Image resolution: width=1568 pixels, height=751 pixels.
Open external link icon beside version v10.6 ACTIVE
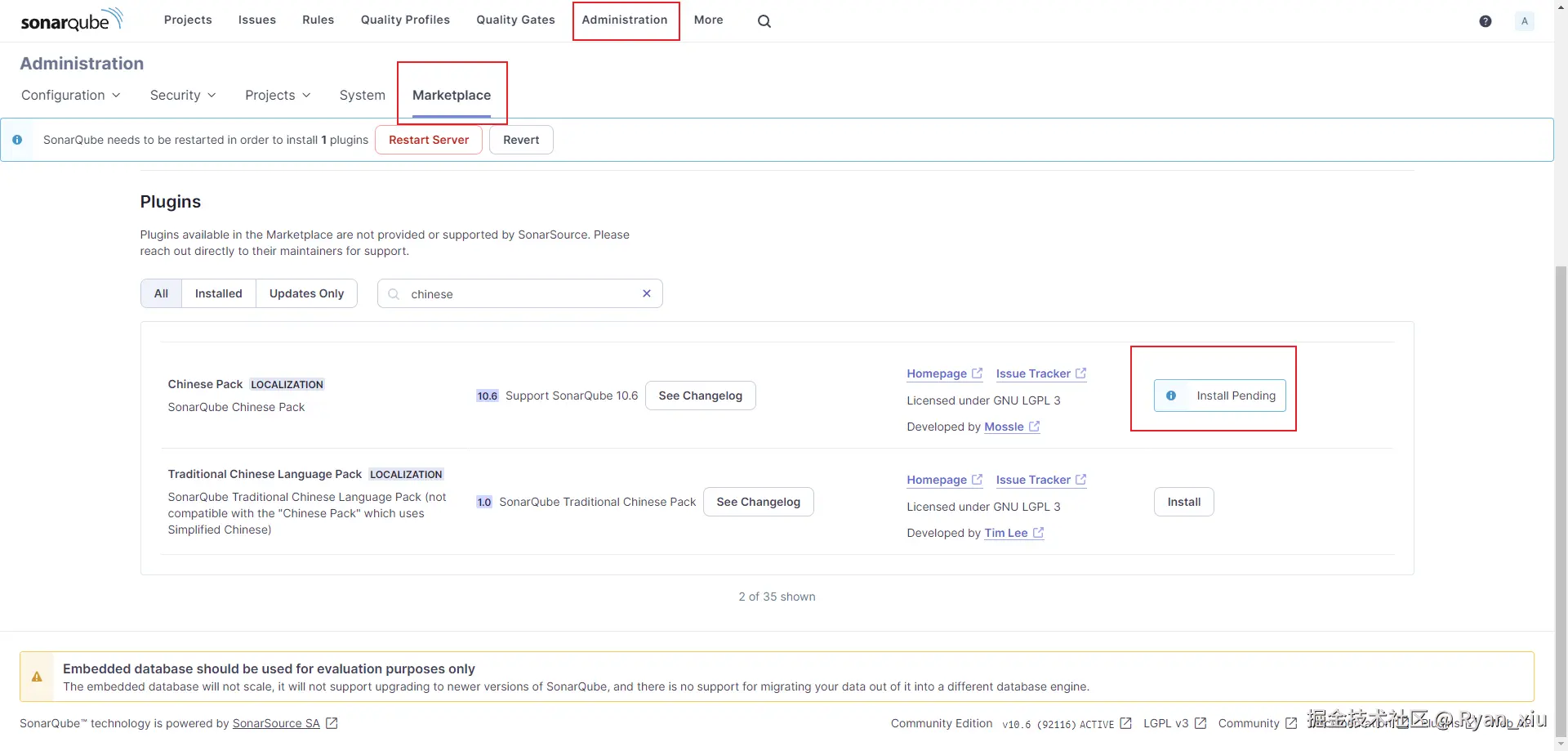[x=1125, y=723]
